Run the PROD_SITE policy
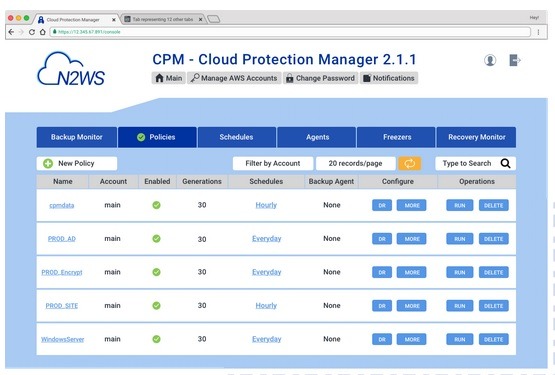 pyautogui.click(x=460, y=306)
